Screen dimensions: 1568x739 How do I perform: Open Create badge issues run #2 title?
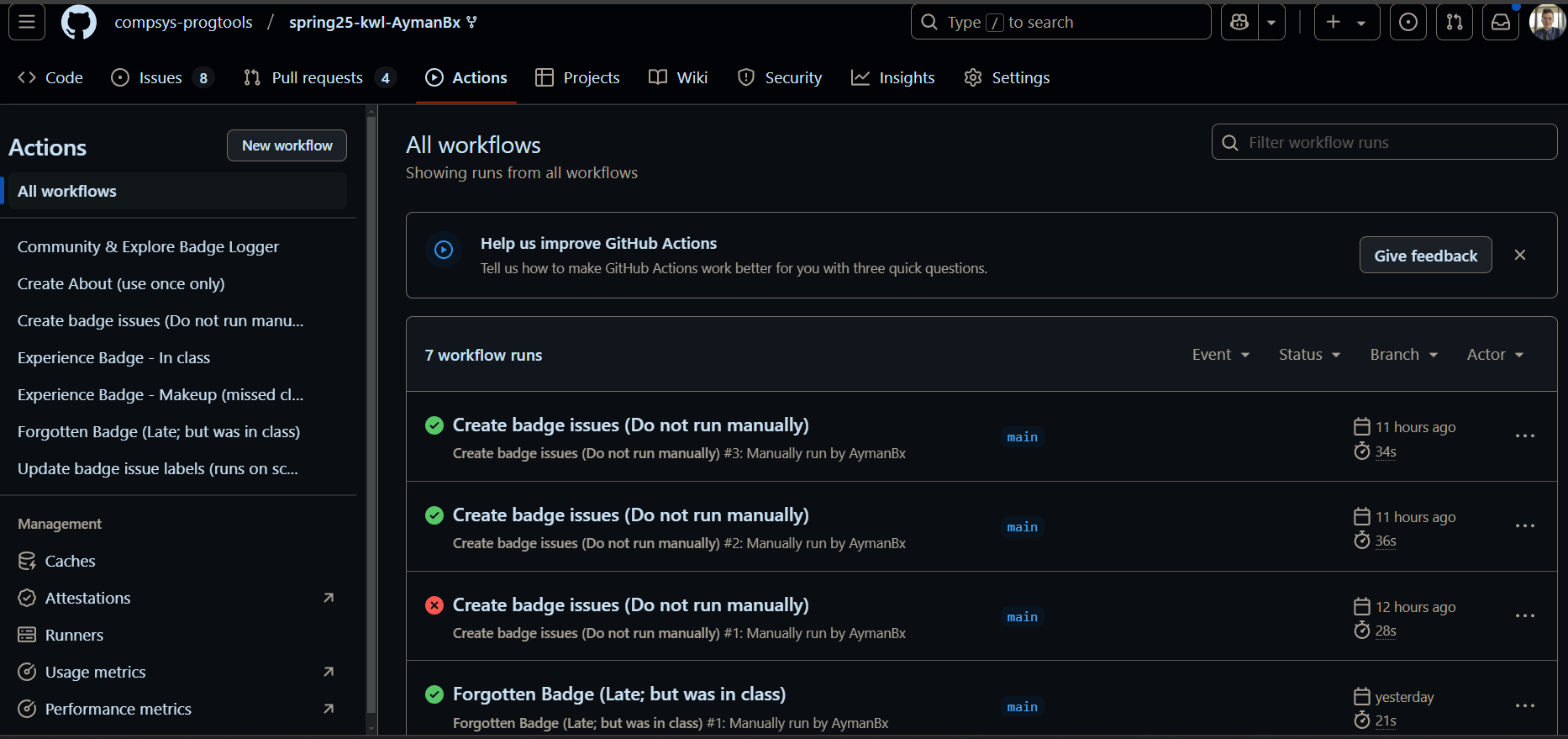point(630,515)
